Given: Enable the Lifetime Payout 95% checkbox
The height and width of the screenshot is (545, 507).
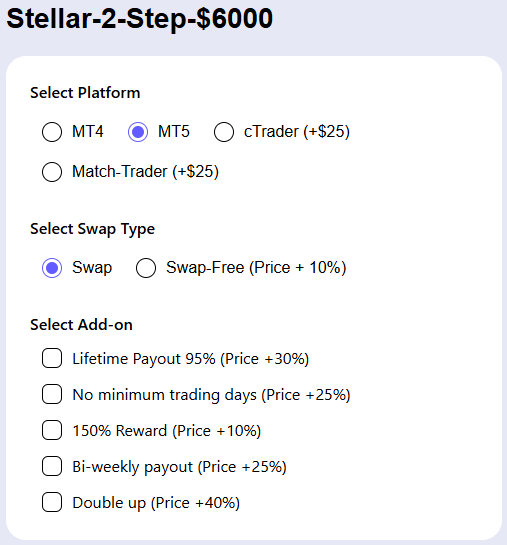Looking at the screenshot, I should (52, 358).
